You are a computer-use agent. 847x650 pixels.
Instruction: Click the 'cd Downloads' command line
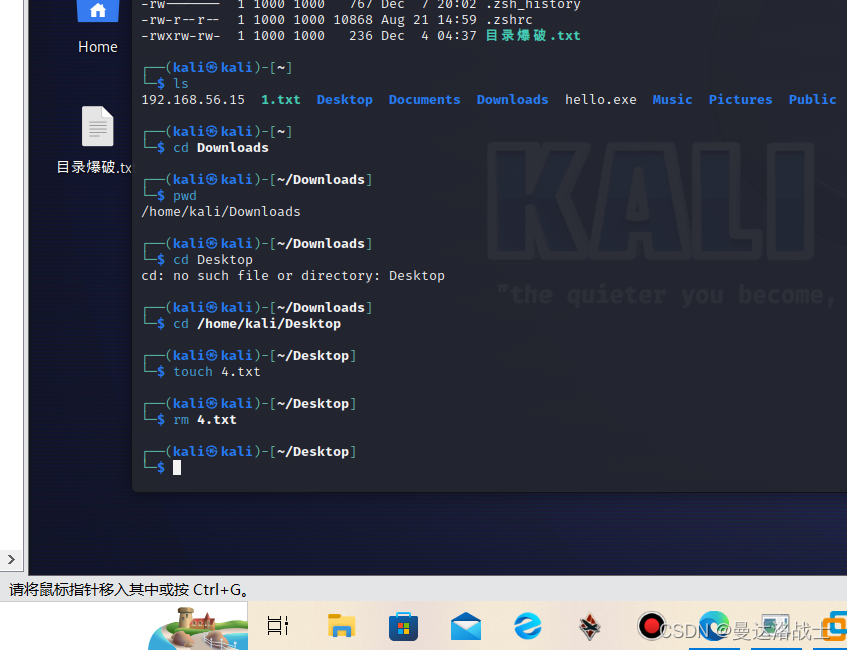pos(221,148)
